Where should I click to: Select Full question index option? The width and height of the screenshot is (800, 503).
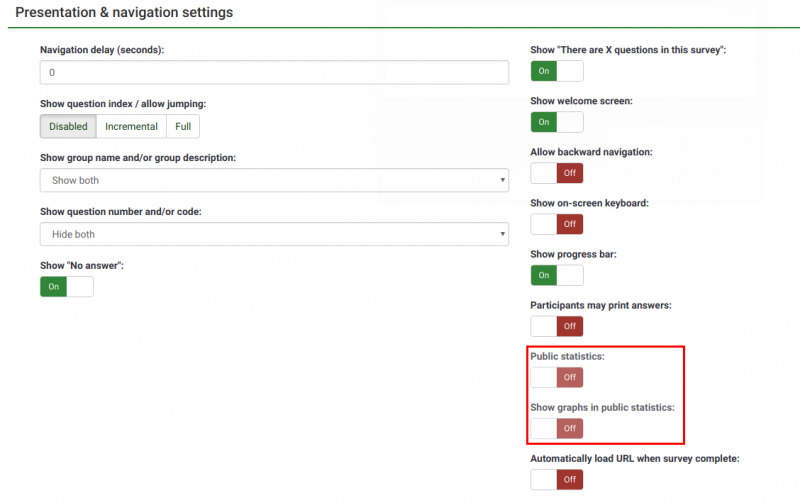[183, 127]
